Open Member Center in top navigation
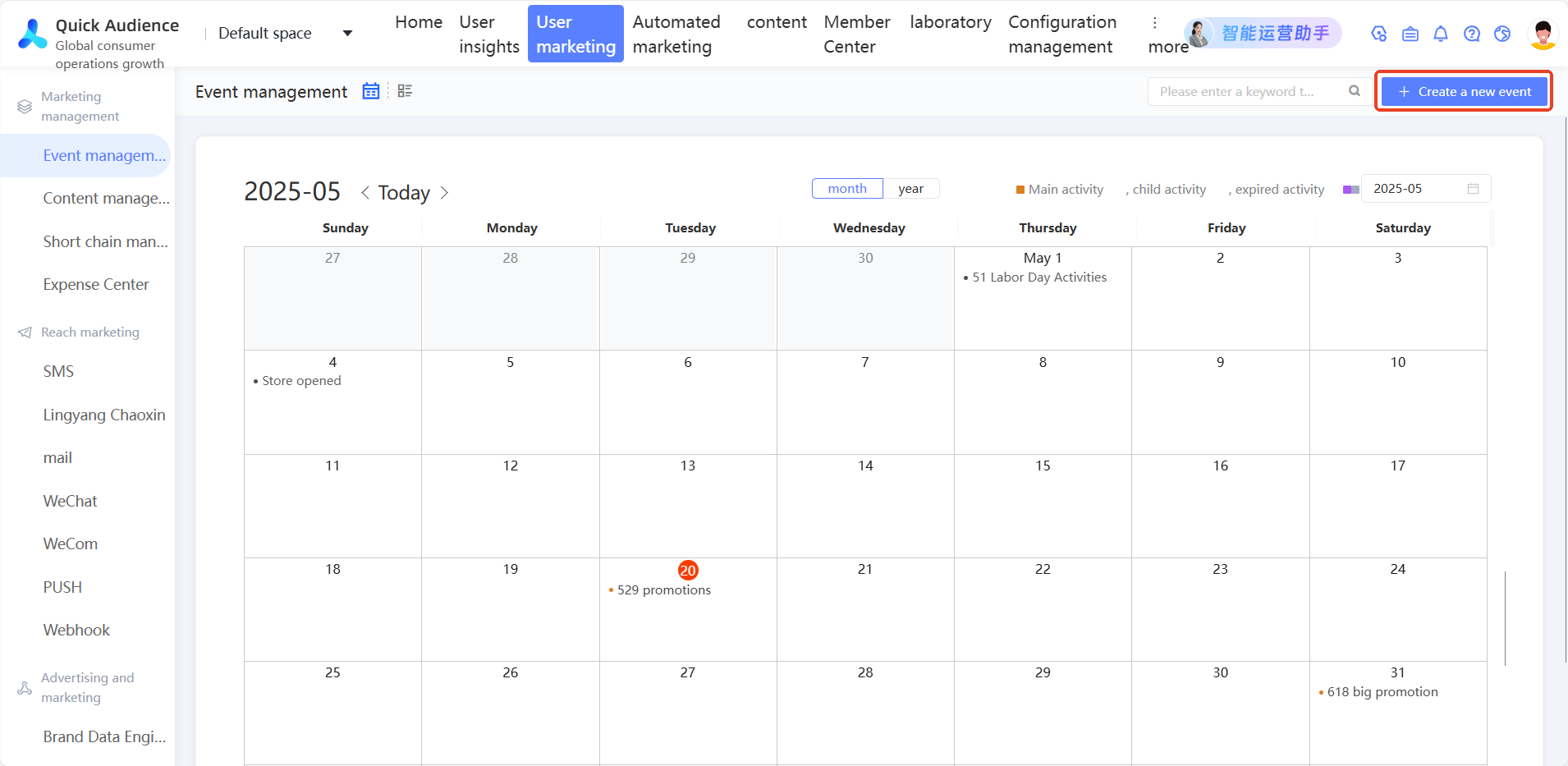Image resolution: width=1568 pixels, height=766 pixels. [857, 34]
